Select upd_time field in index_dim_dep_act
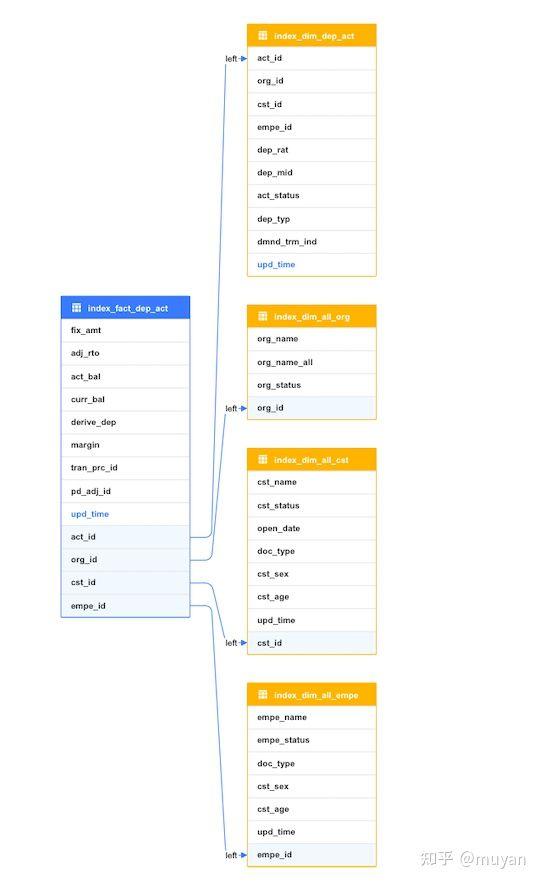This screenshot has height=884, width=540. tap(312, 264)
